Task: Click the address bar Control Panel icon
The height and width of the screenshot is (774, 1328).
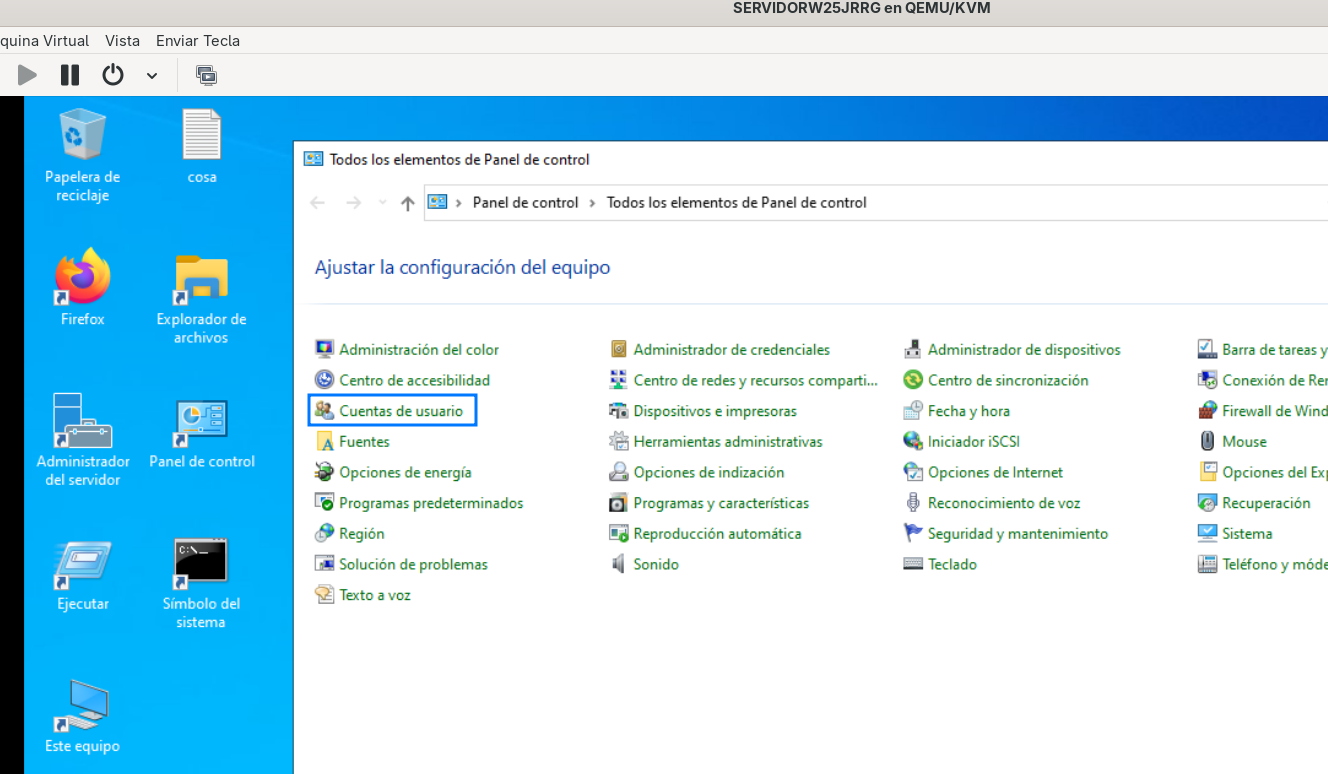Action: (437, 202)
